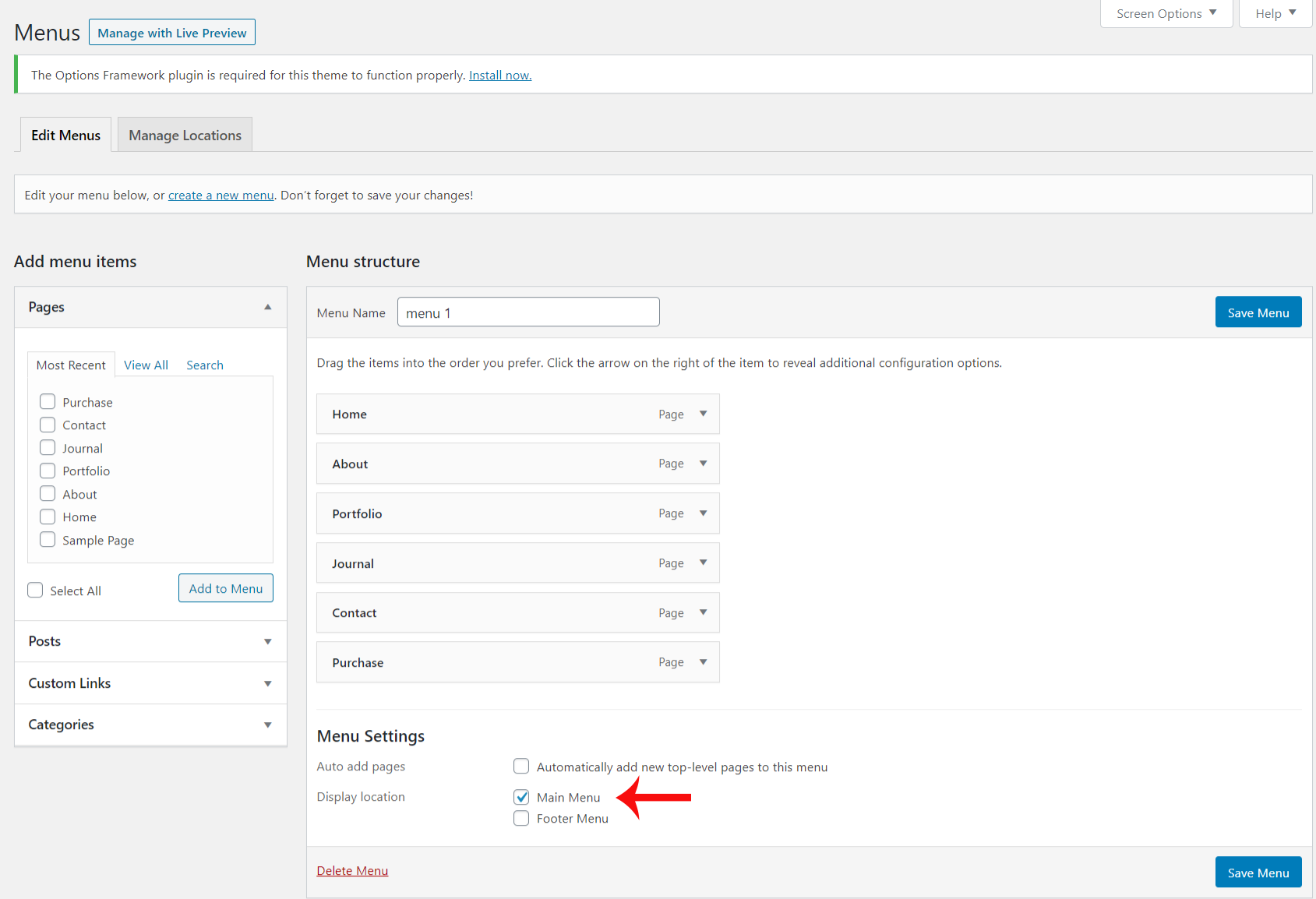This screenshot has width=1316, height=899.
Task: Switch to the View All pages tab
Action: (146, 365)
